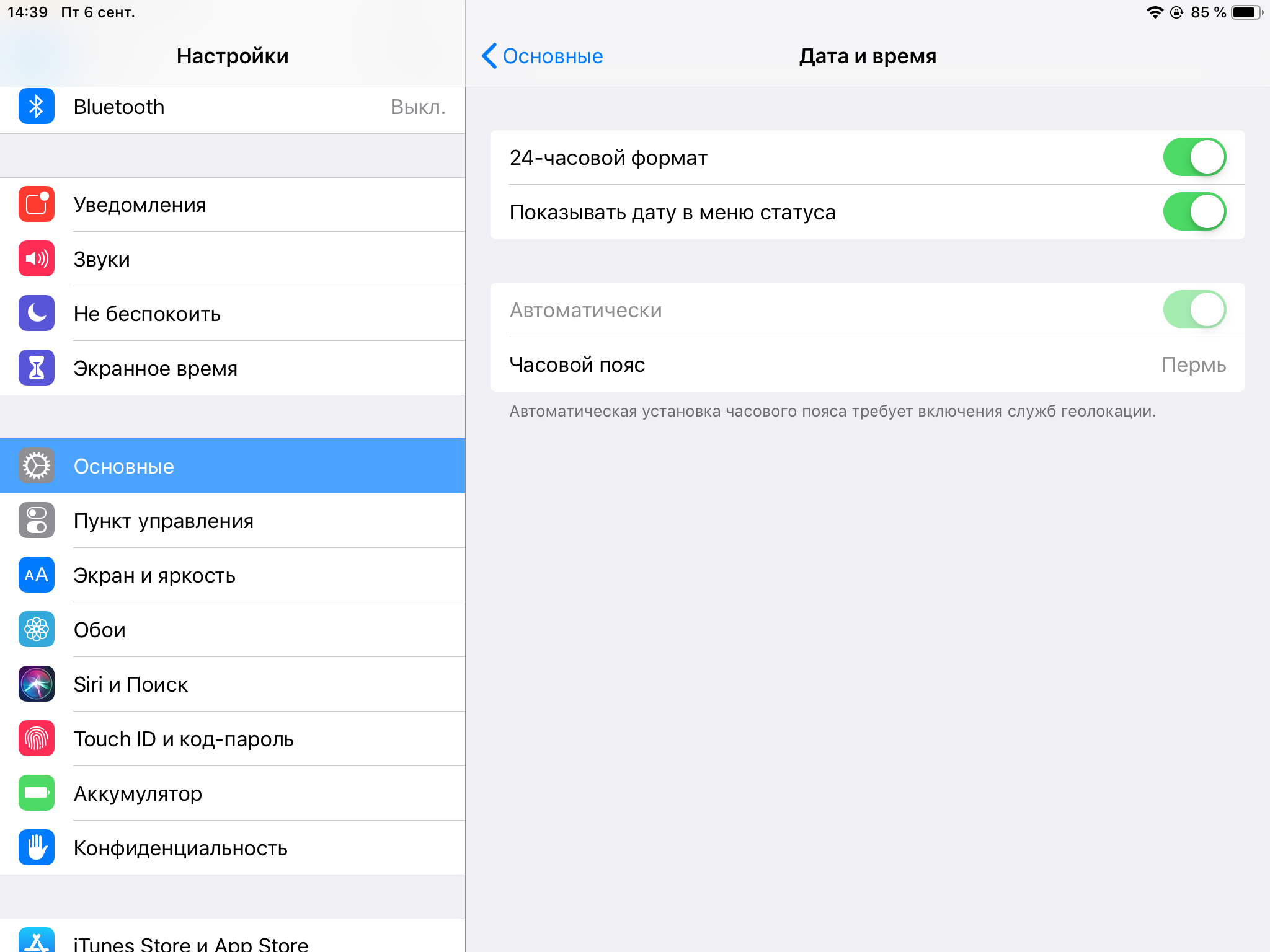Open Экран и яркость settings
The width and height of the screenshot is (1270, 952).
(233, 575)
